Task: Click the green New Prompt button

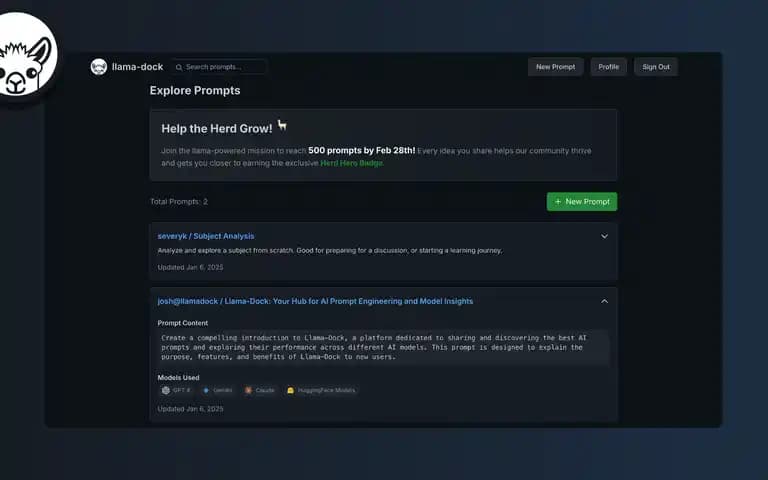Action: (x=582, y=201)
